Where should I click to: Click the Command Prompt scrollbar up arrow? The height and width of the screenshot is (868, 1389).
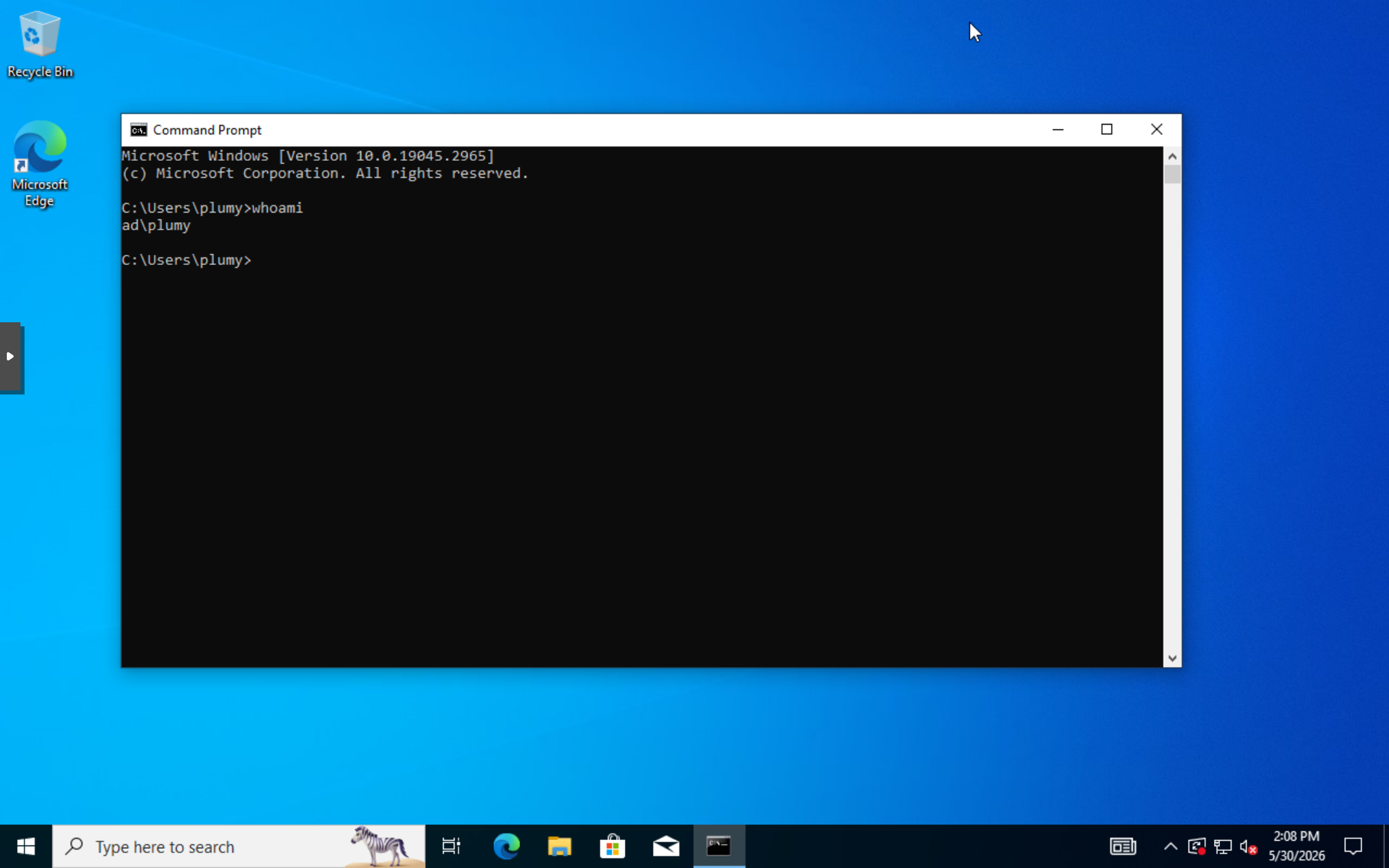pyautogui.click(x=1172, y=156)
